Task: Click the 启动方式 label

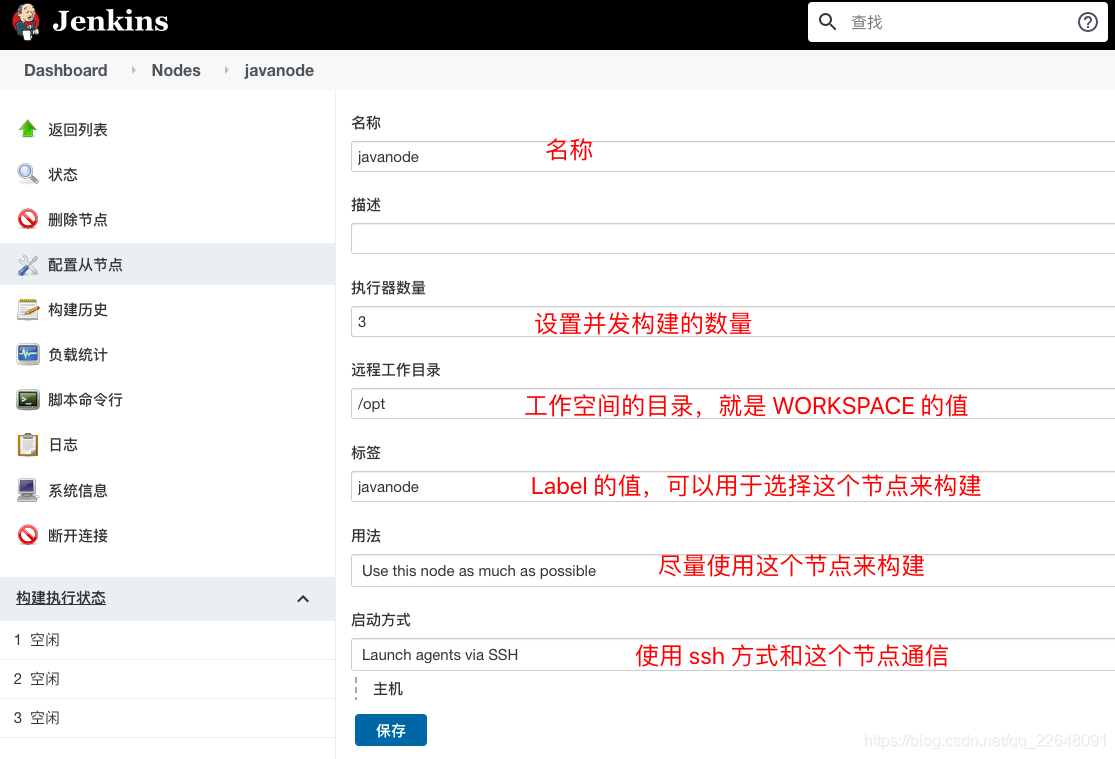Action: coord(381,620)
